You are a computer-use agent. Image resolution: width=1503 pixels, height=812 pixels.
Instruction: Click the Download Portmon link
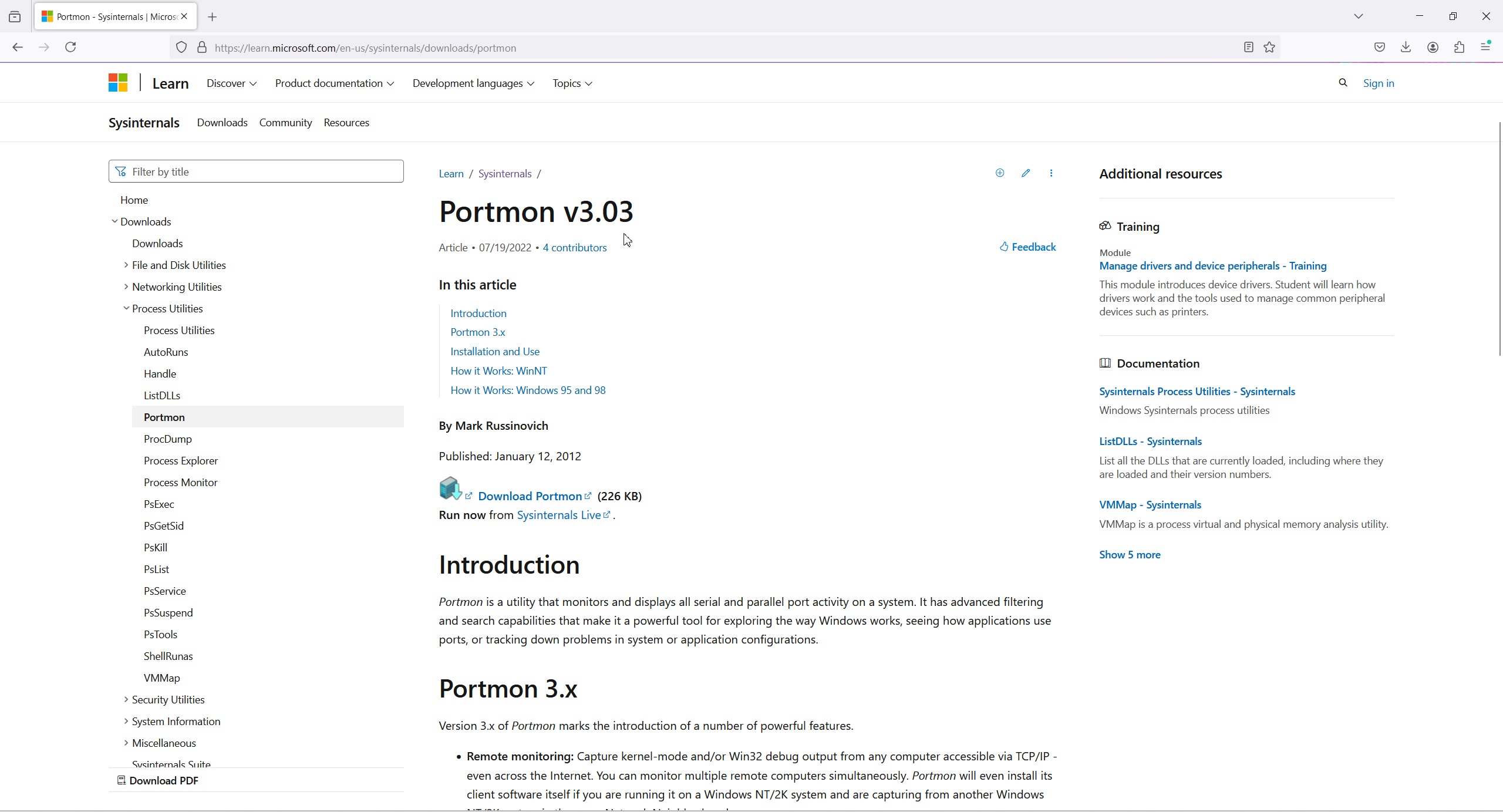[x=530, y=496]
